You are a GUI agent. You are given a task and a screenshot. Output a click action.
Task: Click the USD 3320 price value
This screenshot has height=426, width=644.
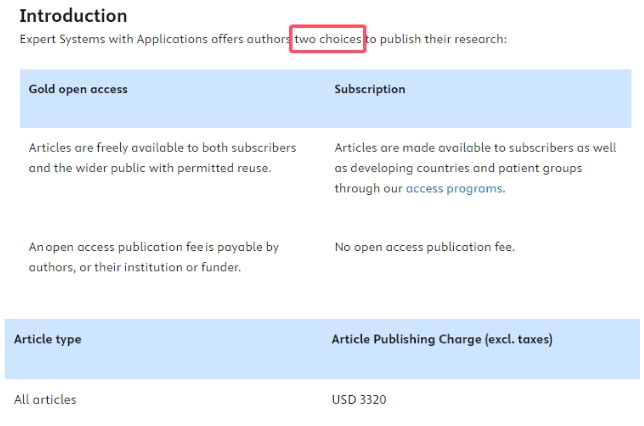click(359, 400)
